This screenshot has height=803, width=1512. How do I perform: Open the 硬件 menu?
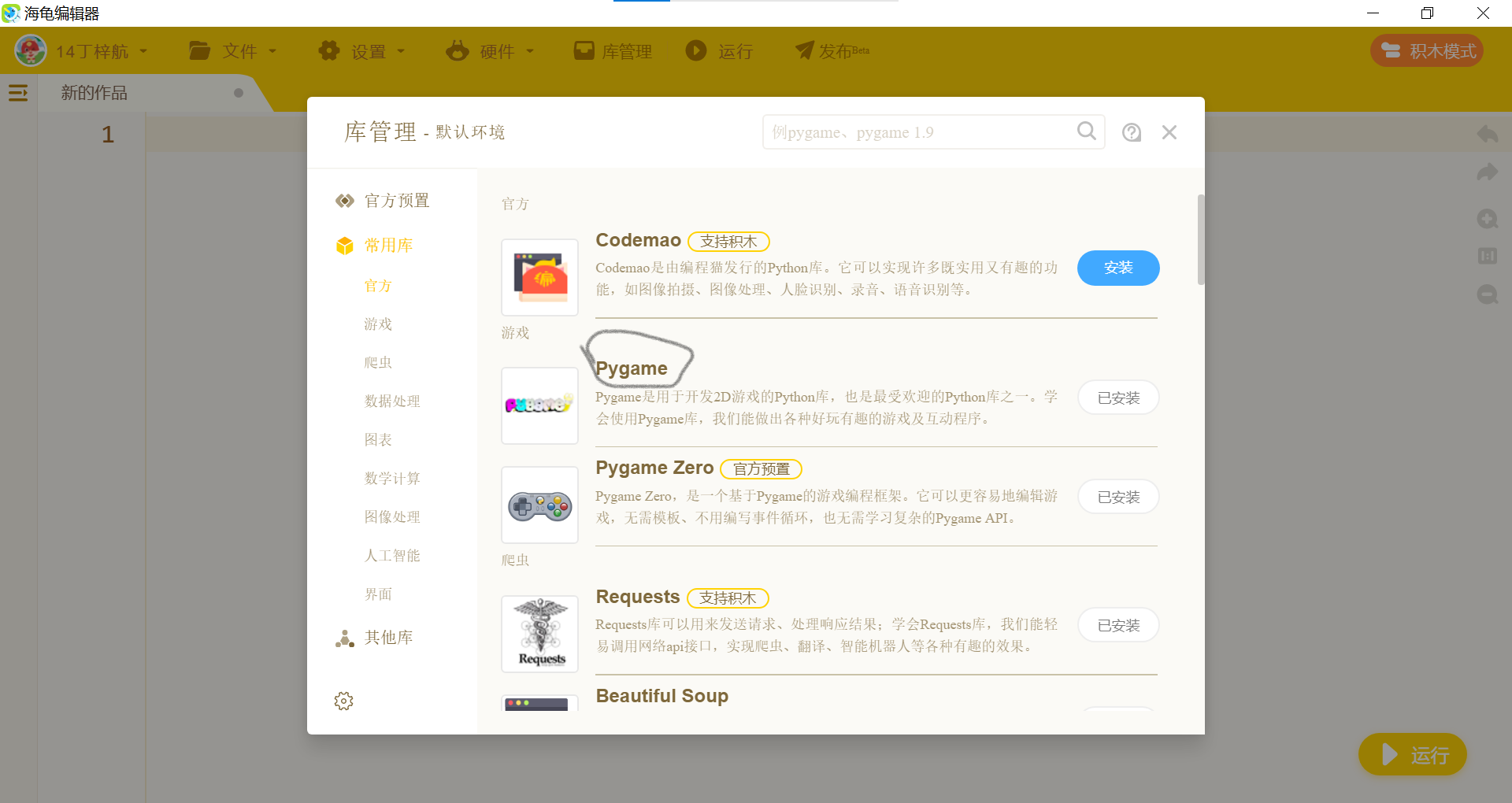(x=490, y=51)
